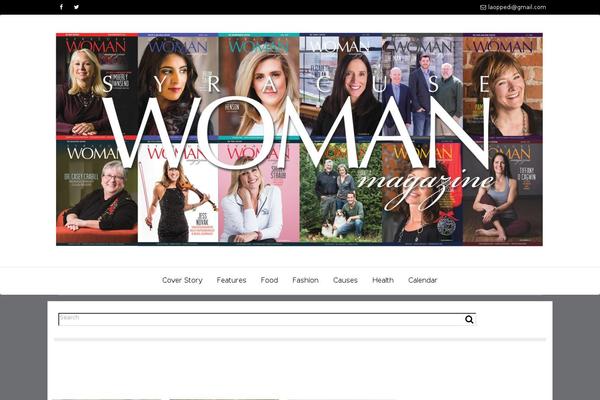The width and height of the screenshot is (600, 400).
Task: Open the Facebook social icon
Action: pyautogui.click(x=61, y=7)
